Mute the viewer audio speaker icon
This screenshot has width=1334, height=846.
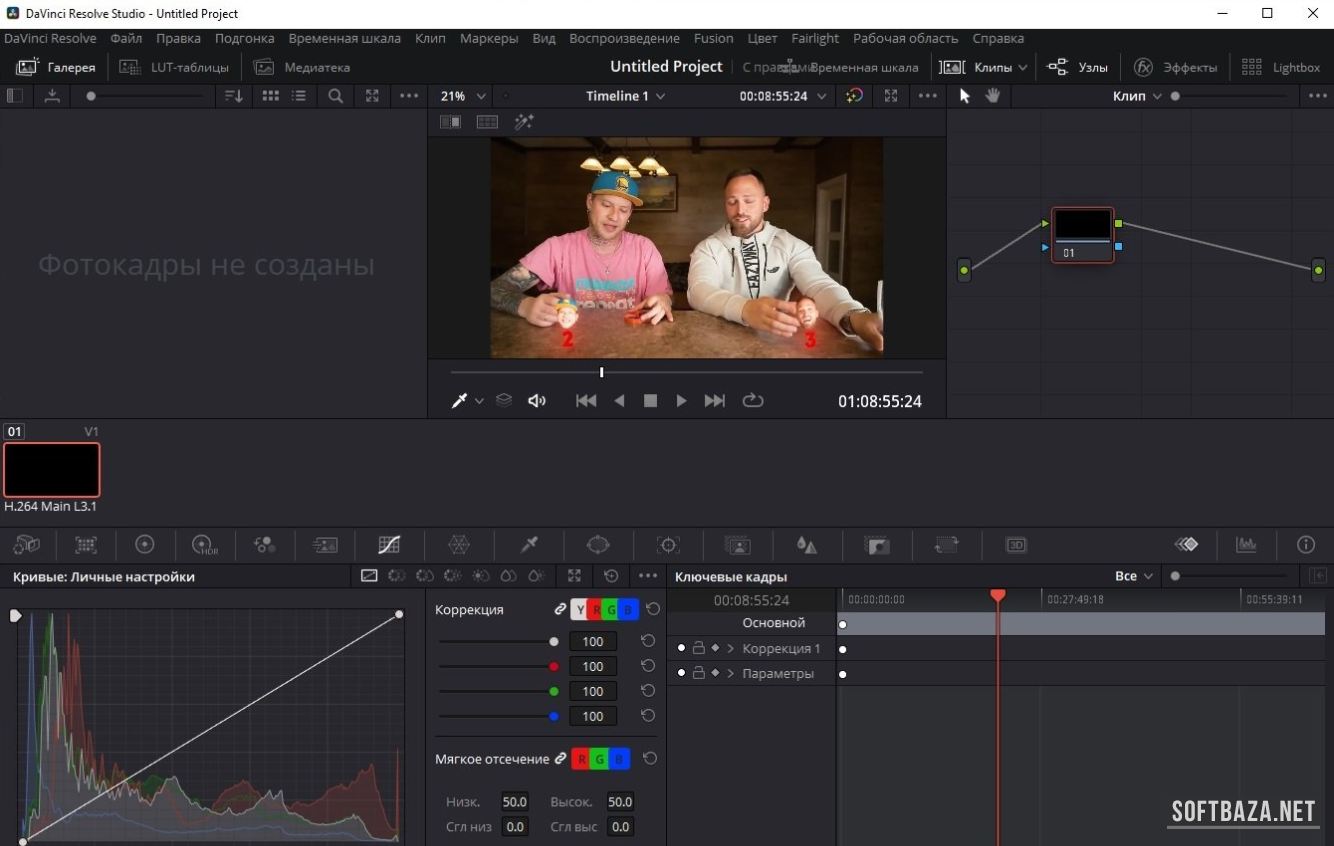(x=537, y=401)
